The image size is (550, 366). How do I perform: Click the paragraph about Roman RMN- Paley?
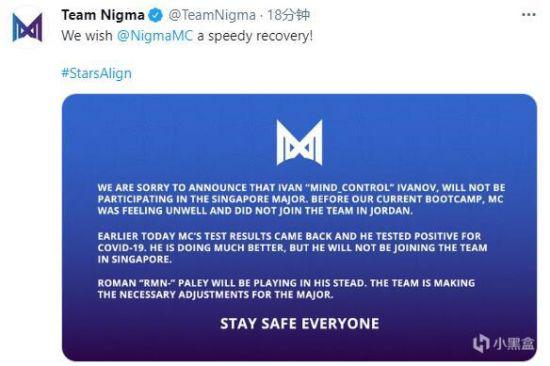point(286,288)
